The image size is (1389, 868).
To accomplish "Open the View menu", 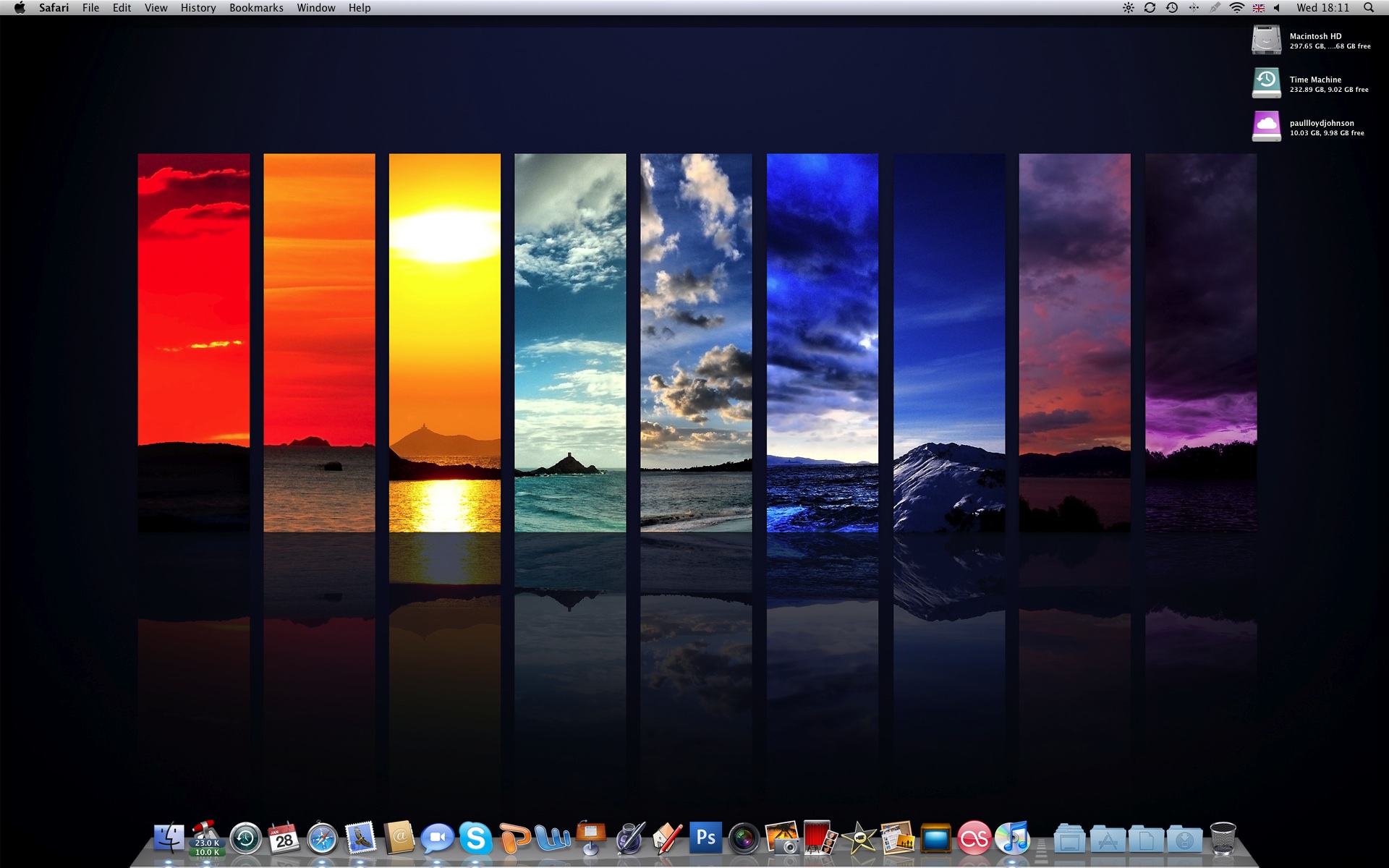I will click(x=156, y=8).
